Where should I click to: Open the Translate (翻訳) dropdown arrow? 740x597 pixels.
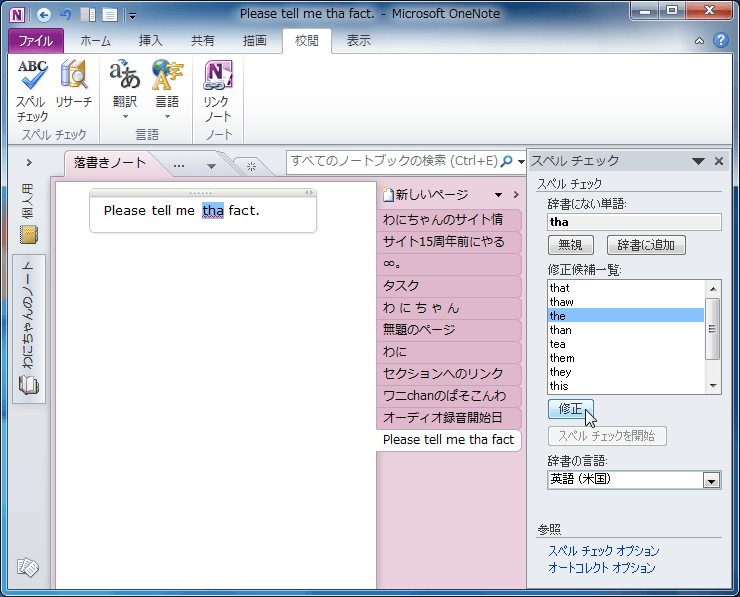click(x=125, y=117)
